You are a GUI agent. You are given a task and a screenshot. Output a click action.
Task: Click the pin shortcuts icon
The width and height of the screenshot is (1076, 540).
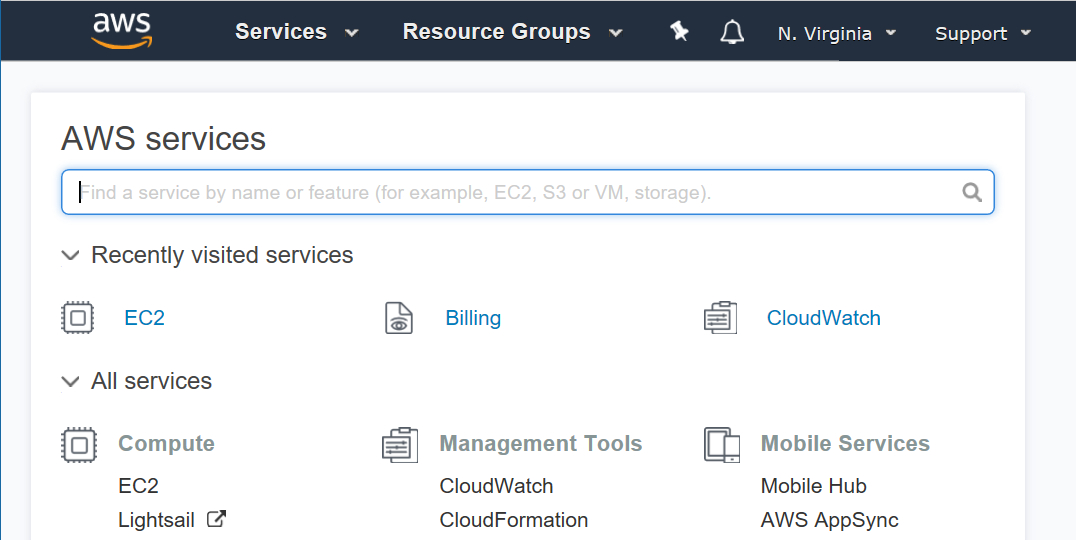click(x=679, y=31)
